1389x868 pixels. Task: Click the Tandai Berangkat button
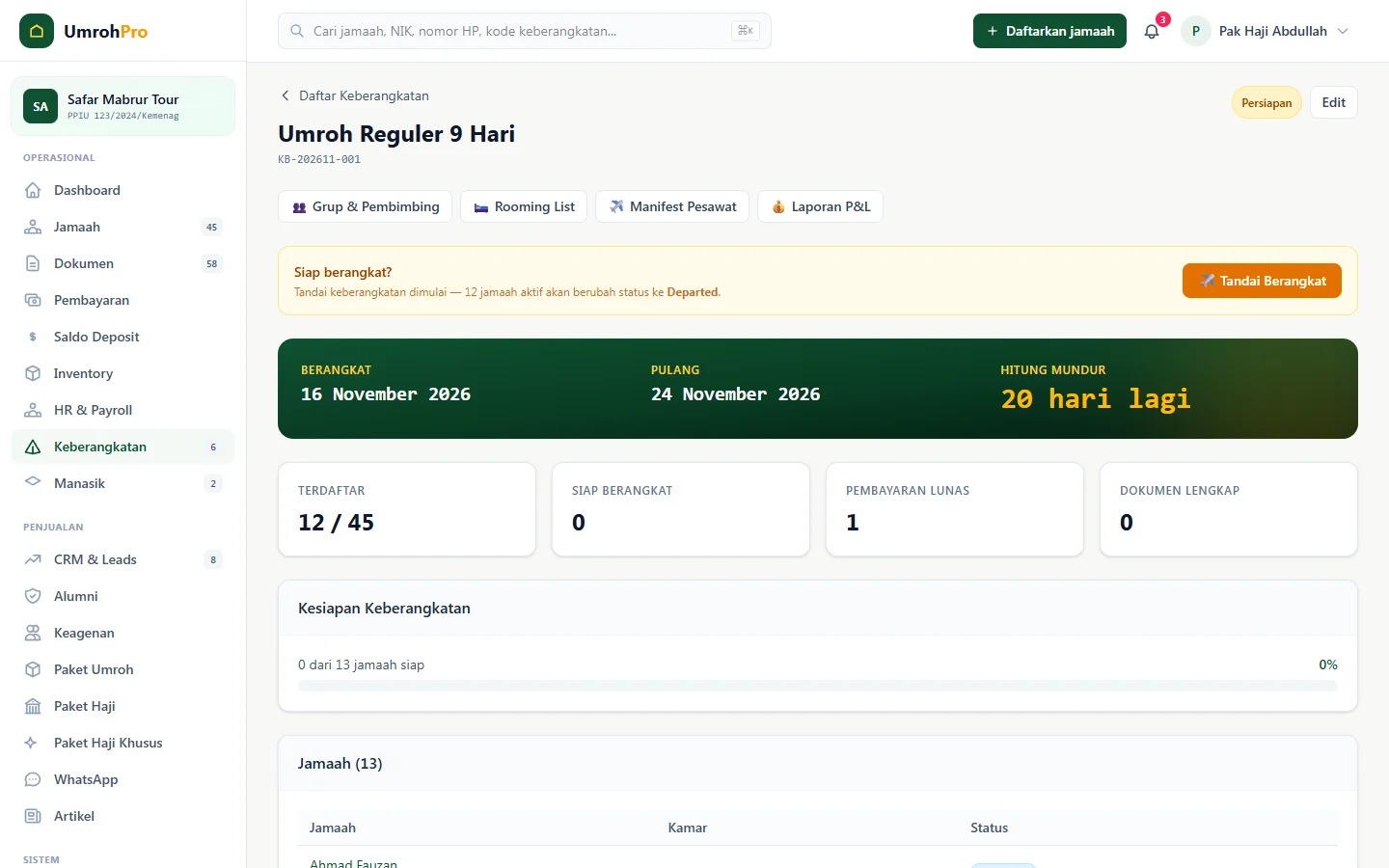[1262, 281]
